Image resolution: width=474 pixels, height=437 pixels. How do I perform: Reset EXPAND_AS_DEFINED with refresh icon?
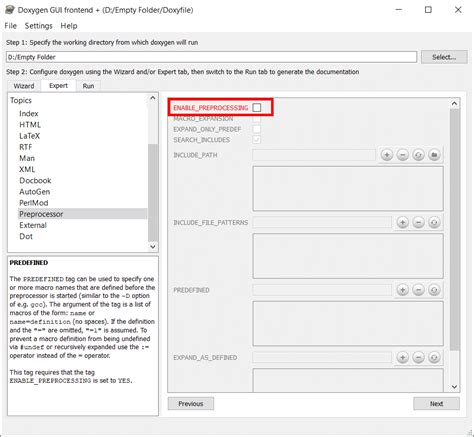point(434,358)
